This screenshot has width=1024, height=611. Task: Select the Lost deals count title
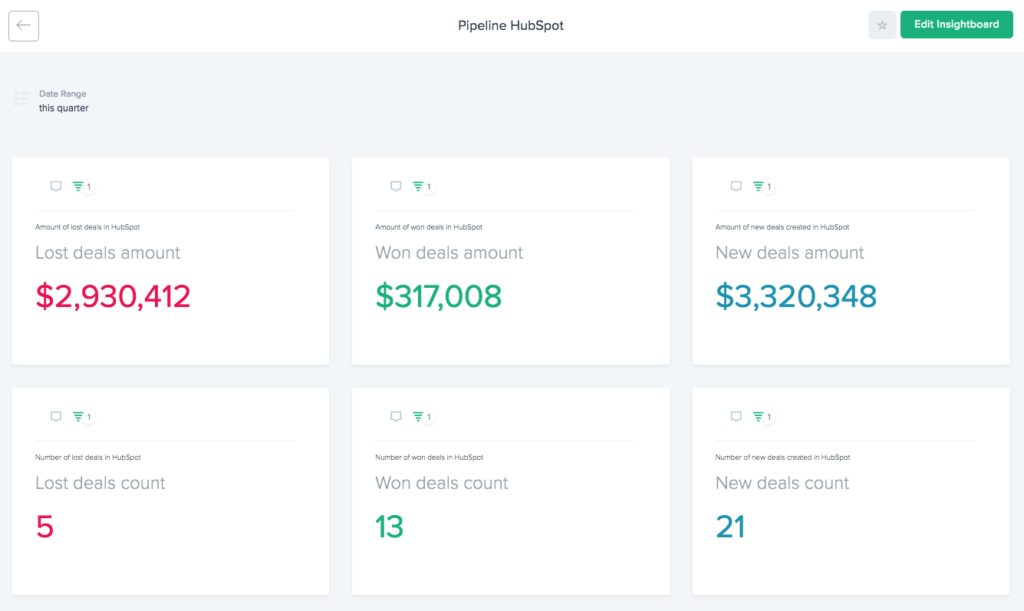(101, 483)
